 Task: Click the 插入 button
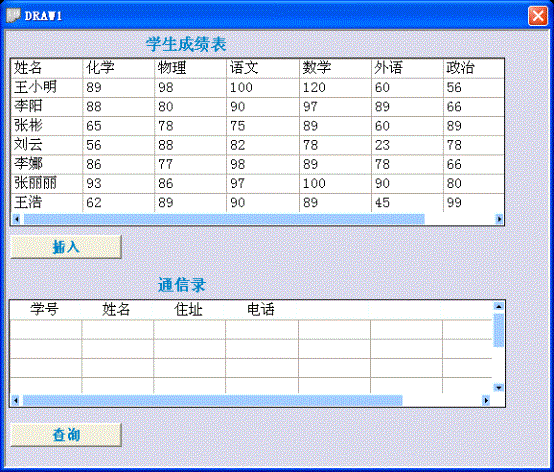coord(66,247)
